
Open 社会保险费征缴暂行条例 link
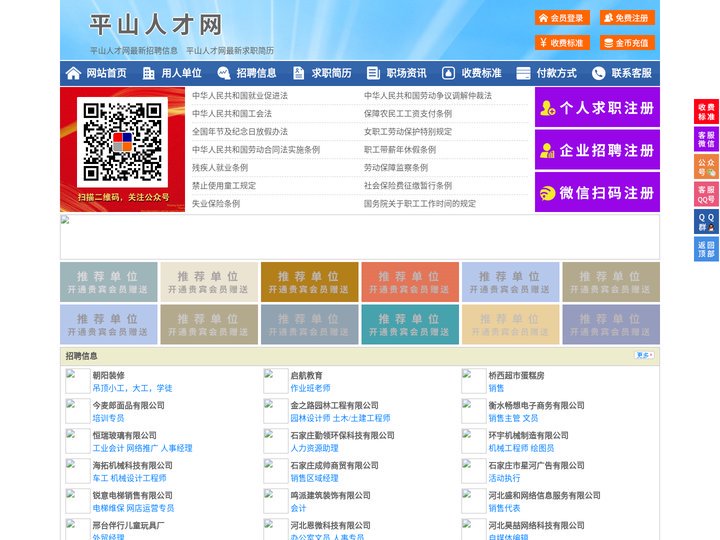pyautogui.click(x=408, y=186)
